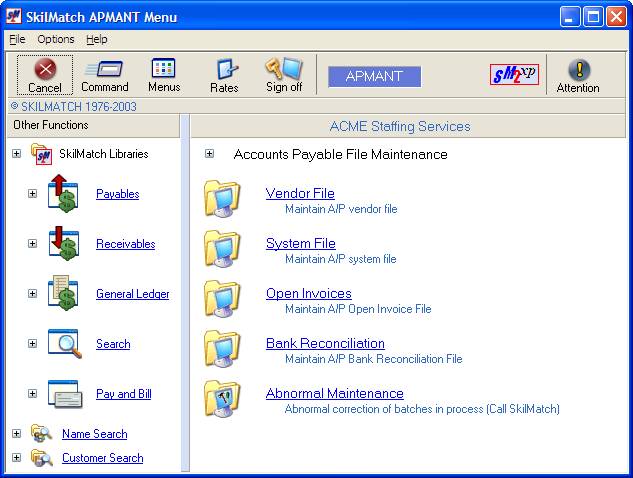This screenshot has height=478, width=633.
Task: Click 'Maintain A/P vendor file' description
Action: click(341, 209)
